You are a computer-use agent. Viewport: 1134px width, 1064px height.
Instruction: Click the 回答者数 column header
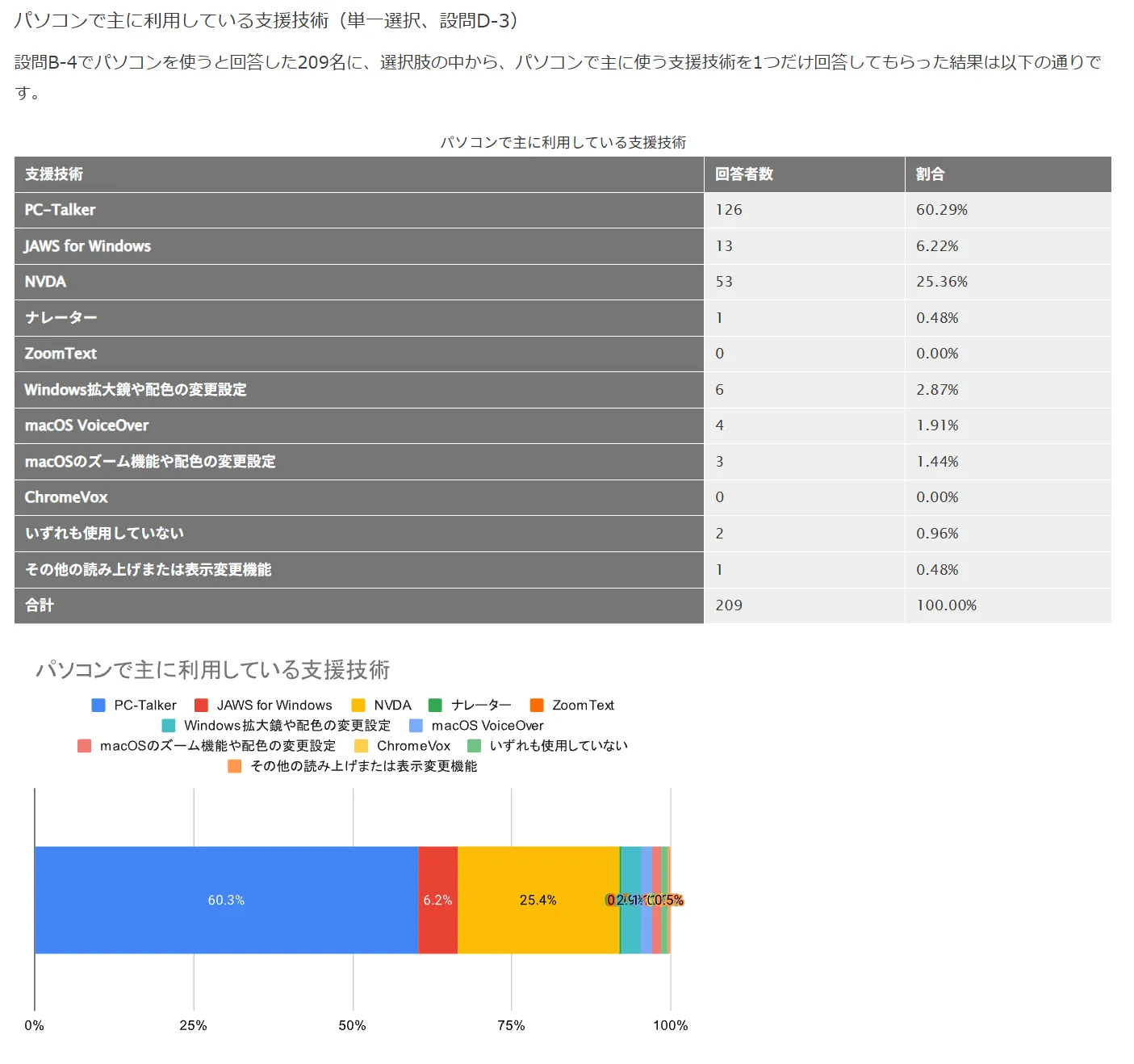pos(805,174)
